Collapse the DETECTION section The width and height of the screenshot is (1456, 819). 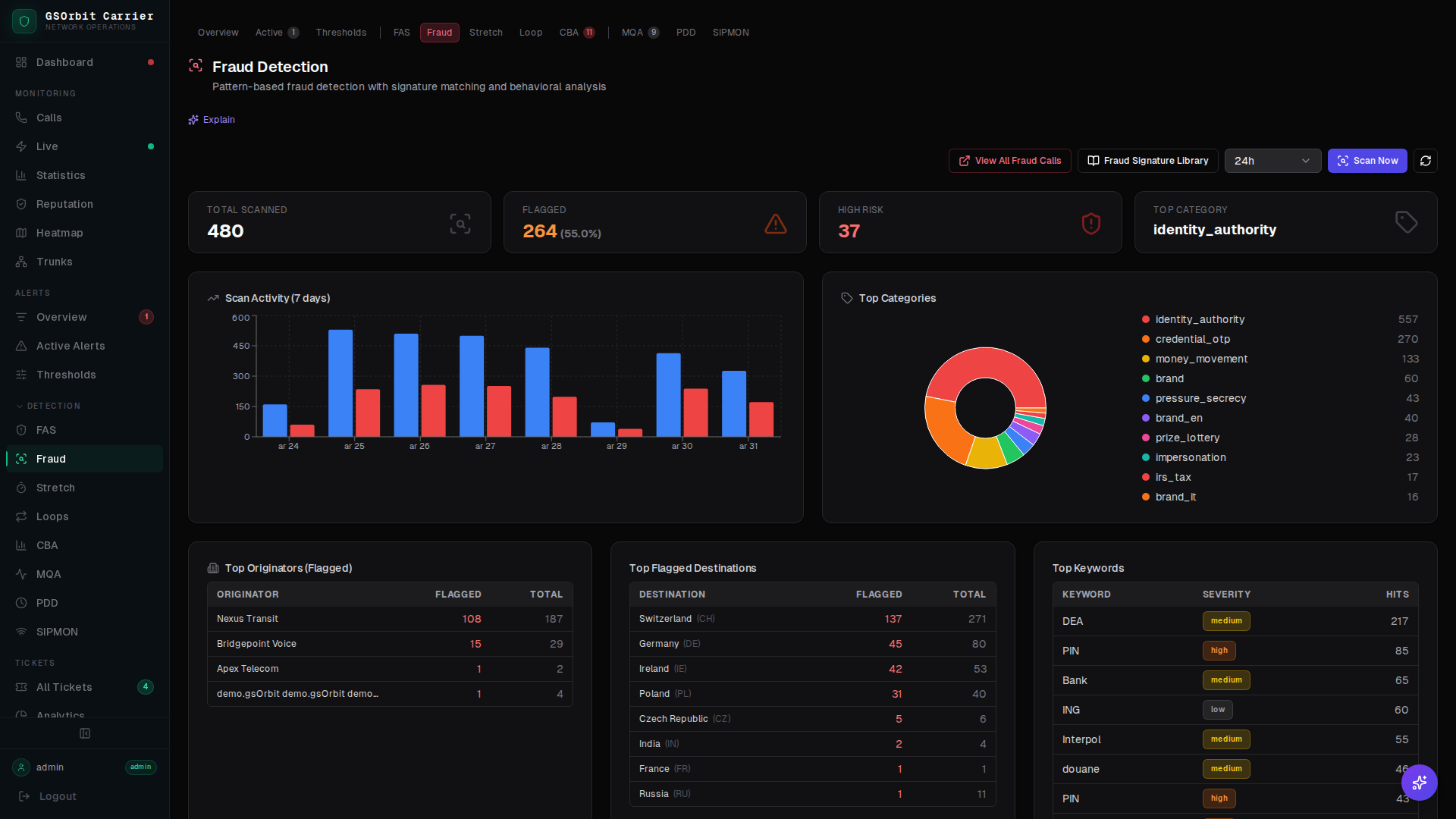[48, 406]
